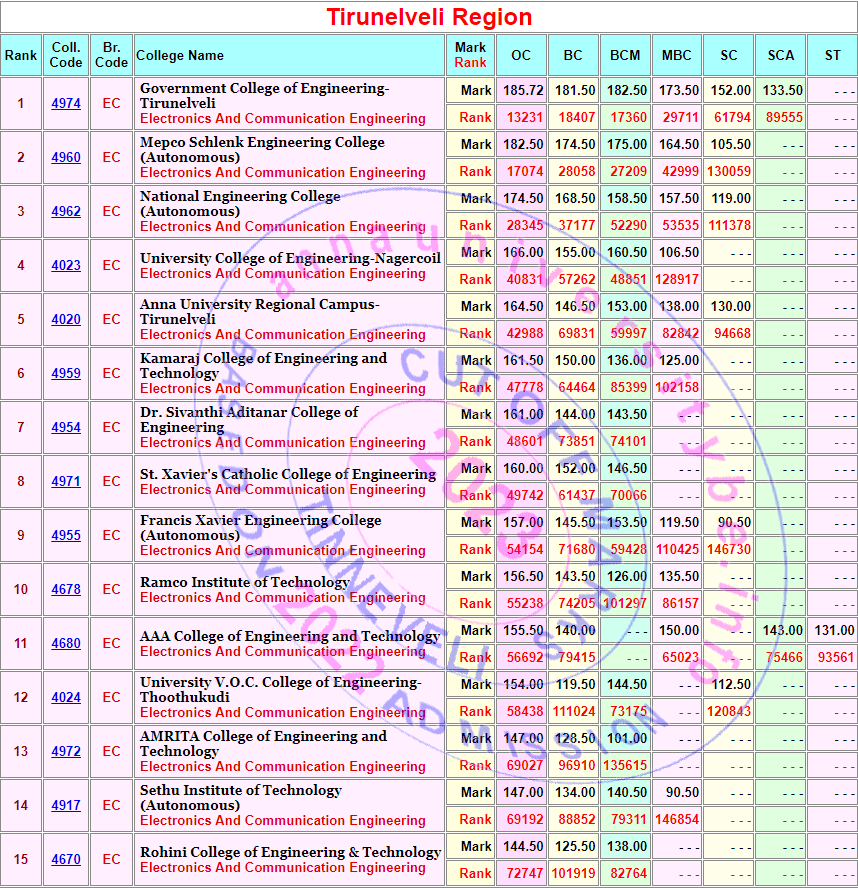Select the 4917 college code link
This screenshot has height=888, width=858.
click(x=66, y=806)
